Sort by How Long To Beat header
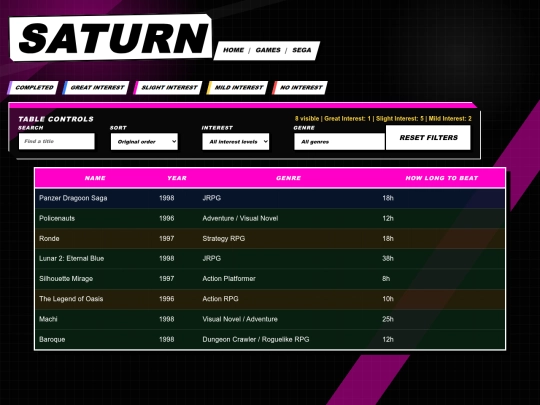The width and height of the screenshot is (540, 405). tap(442, 178)
